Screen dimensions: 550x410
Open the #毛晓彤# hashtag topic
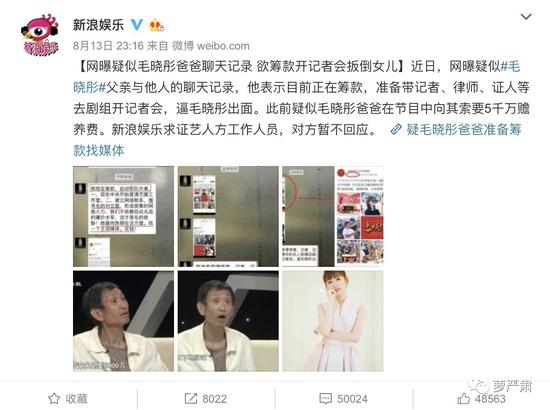296,77
